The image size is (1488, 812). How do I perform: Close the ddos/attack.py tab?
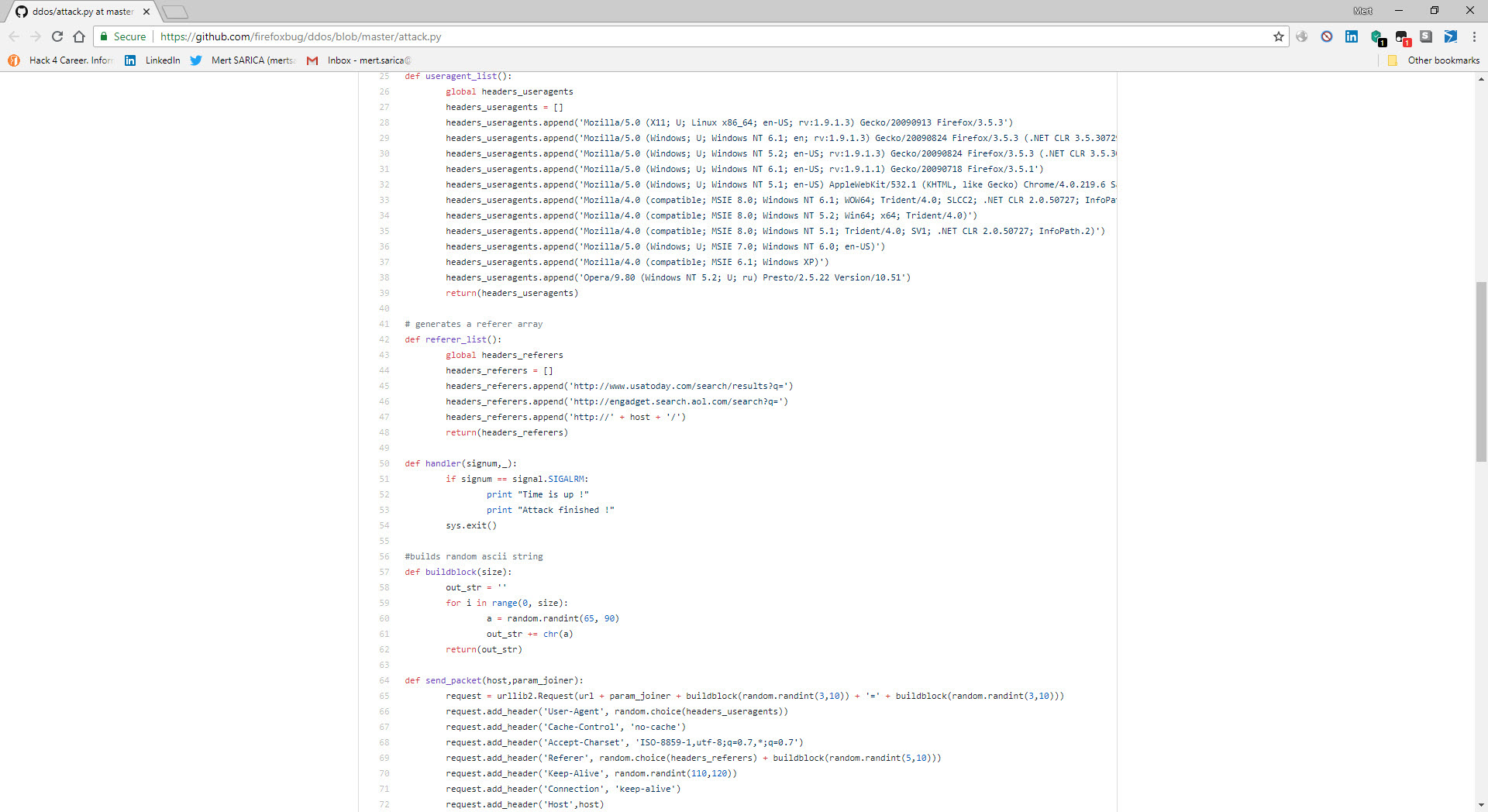click(x=146, y=12)
